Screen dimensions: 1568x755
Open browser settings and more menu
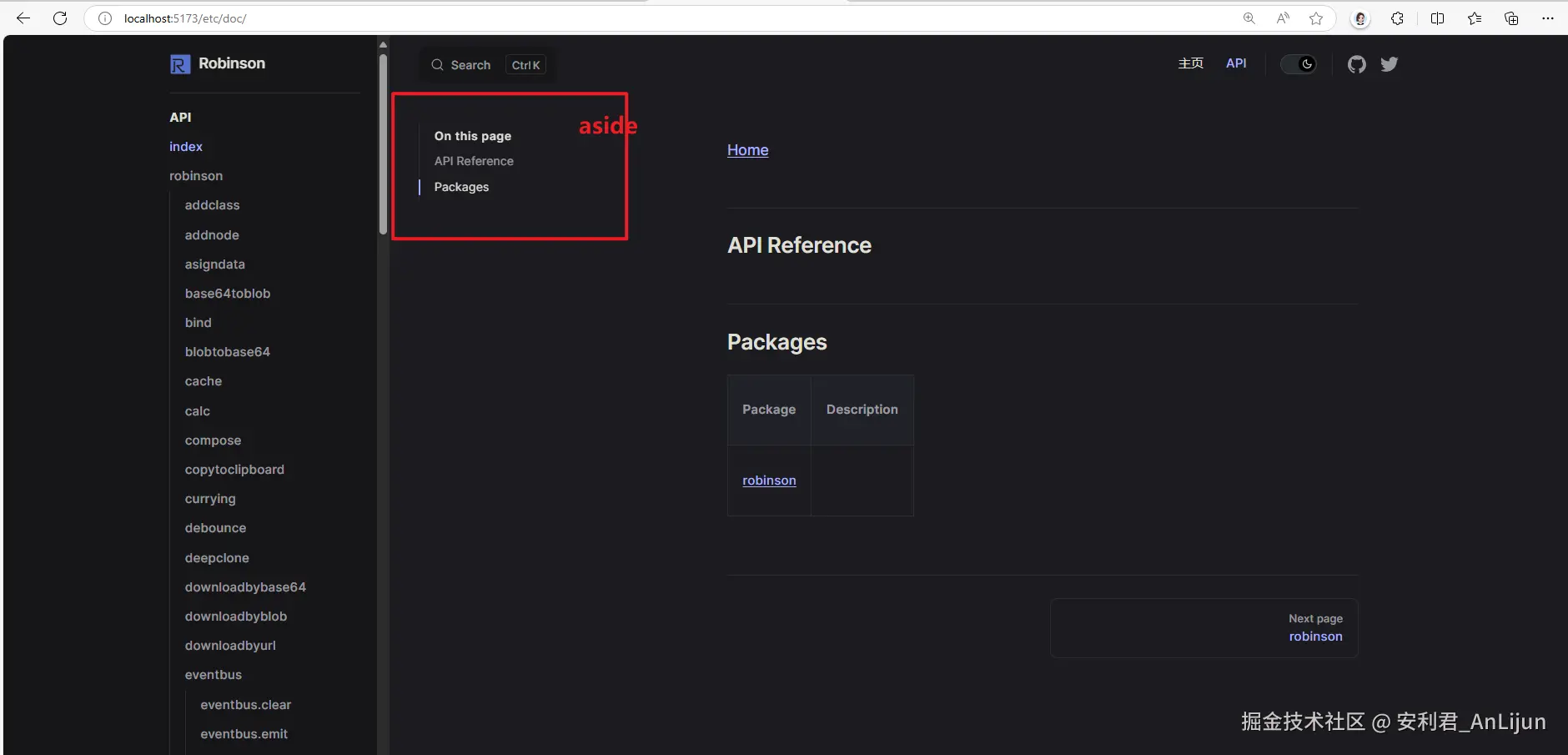click(x=1548, y=18)
